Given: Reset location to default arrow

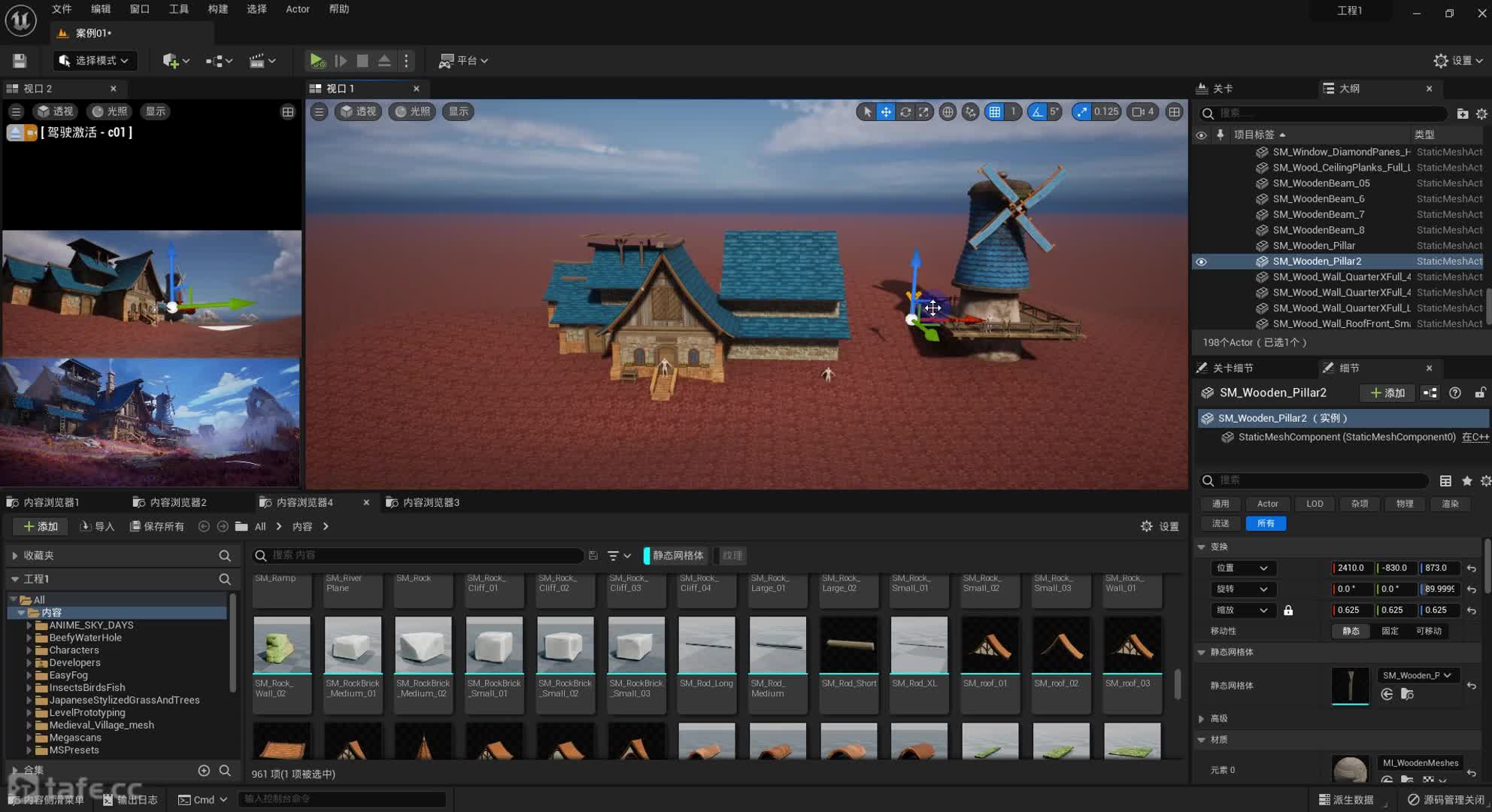Looking at the screenshot, I should click(1472, 568).
